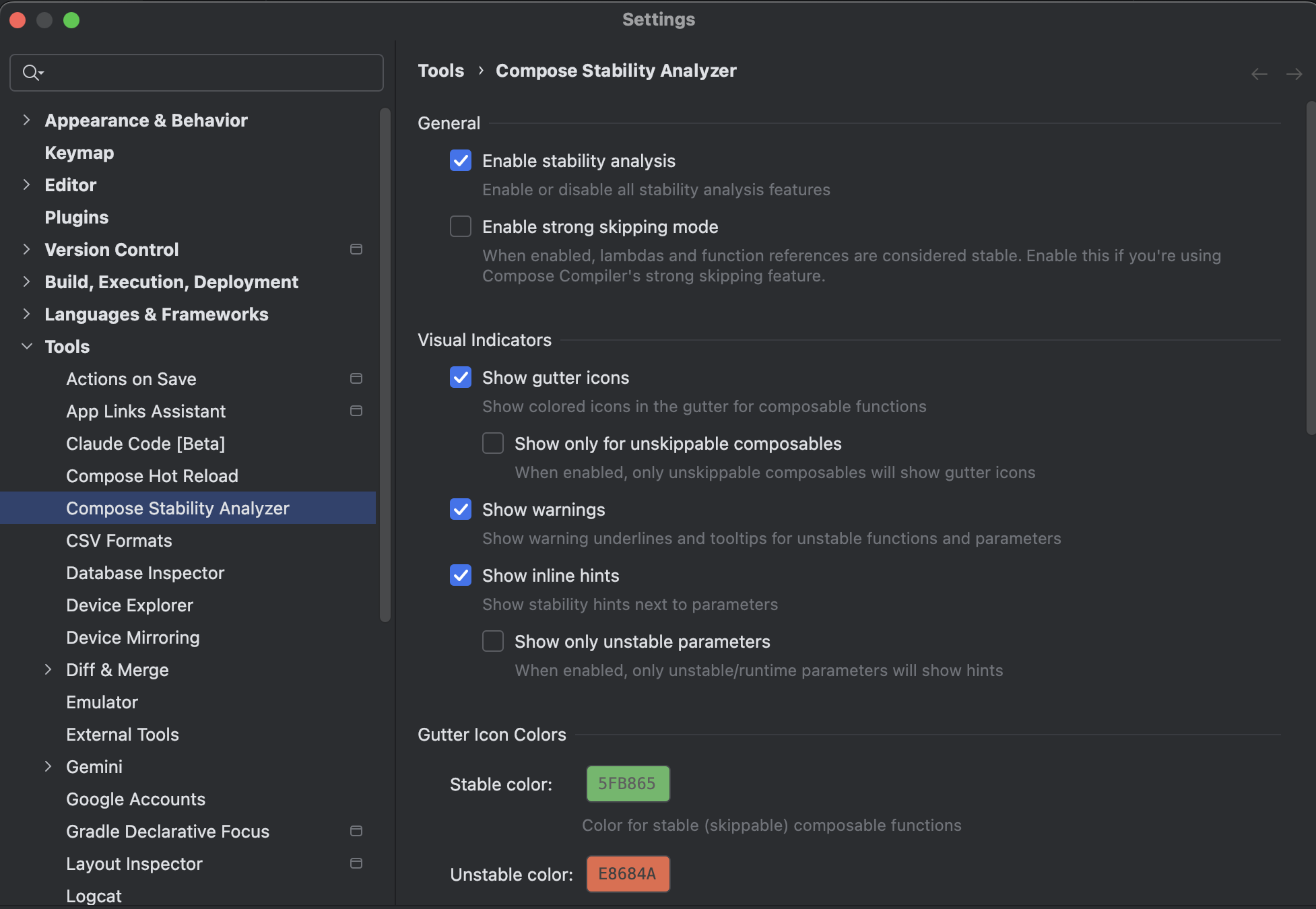1316x909 pixels.
Task: Expand the Diff & Merge node
Action: (x=48, y=669)
